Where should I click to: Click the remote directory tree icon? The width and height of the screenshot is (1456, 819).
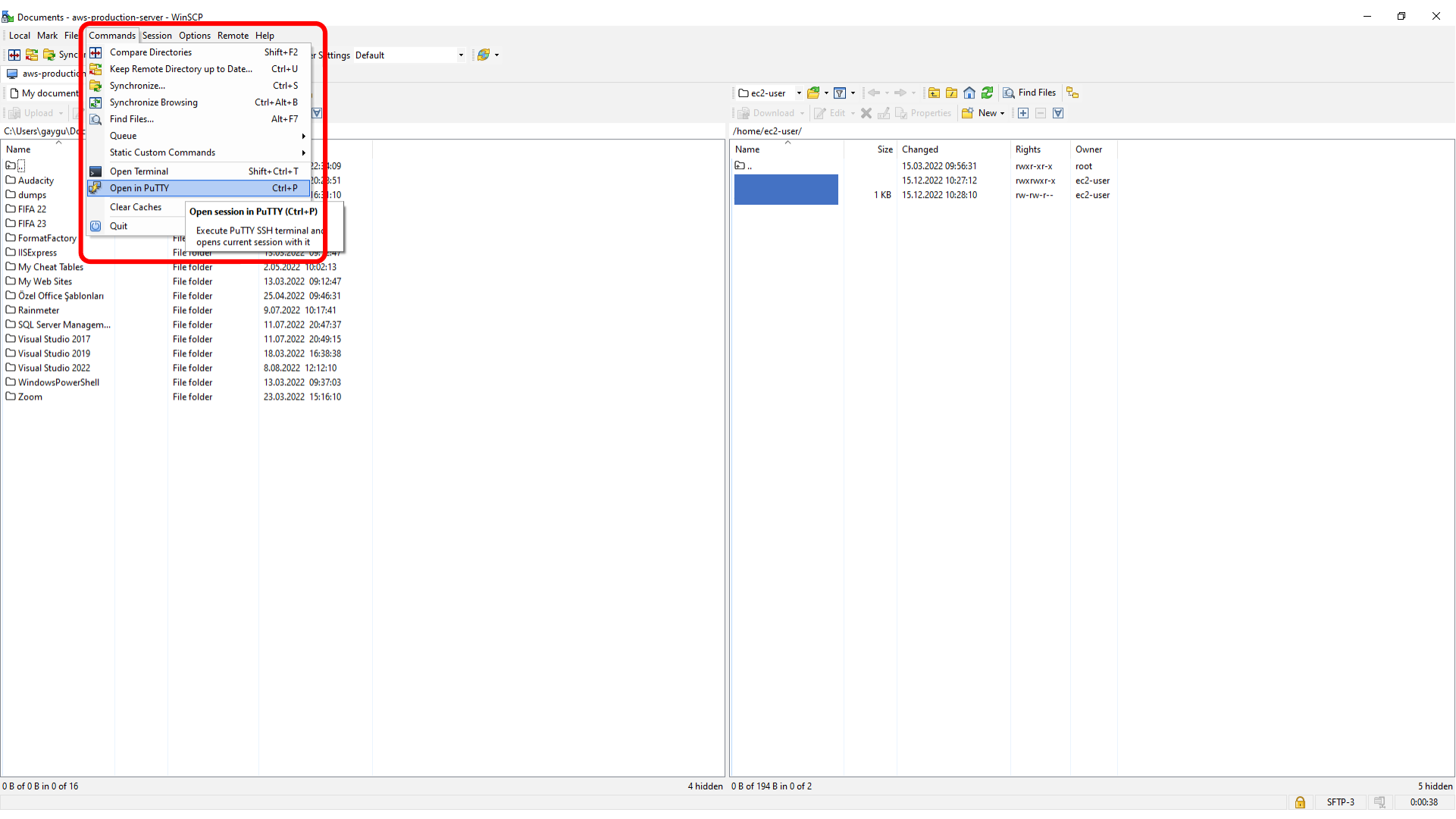pos(1072,93)
